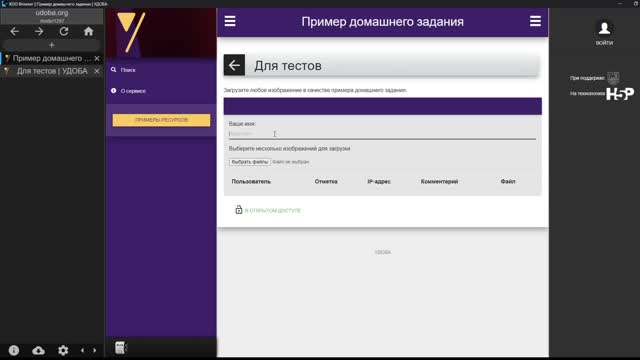Click the cloud download icon
This screenshot has width=640, height=360.
pyautogui.click(x=38, y=350)
